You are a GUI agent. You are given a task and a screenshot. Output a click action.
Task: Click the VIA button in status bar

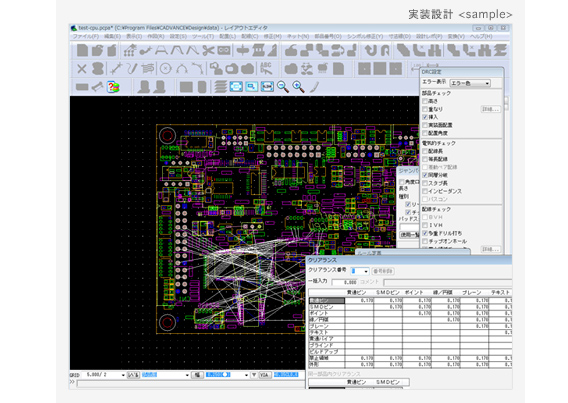click(264, 375)
